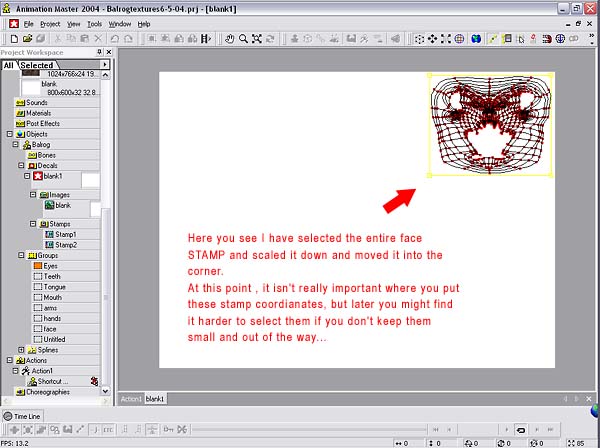Activate the Zoom magnifier tool
This screenshot has height=448, width=600.
point(243,39)
